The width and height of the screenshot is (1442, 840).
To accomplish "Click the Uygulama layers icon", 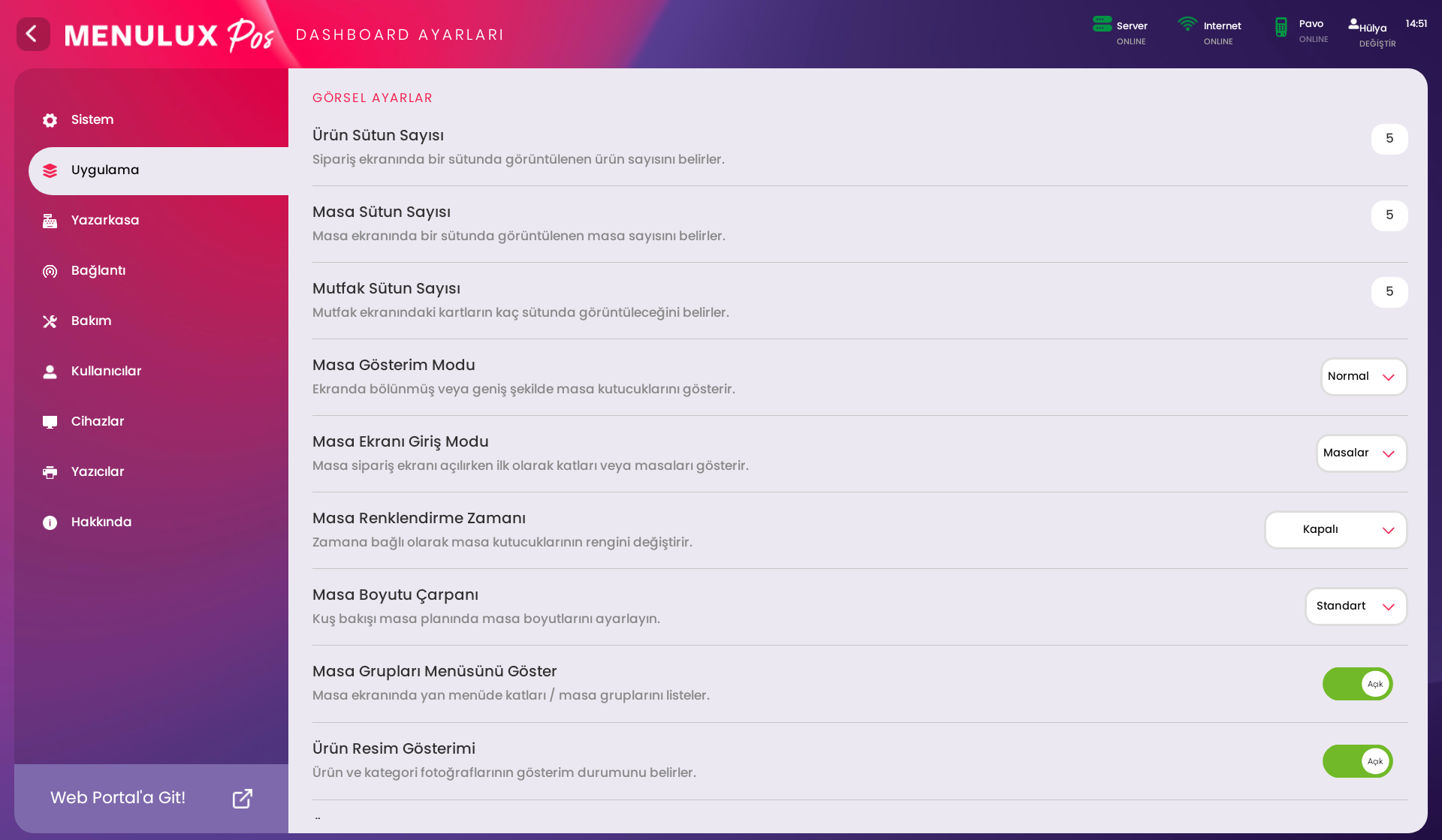I will point(50,170).
